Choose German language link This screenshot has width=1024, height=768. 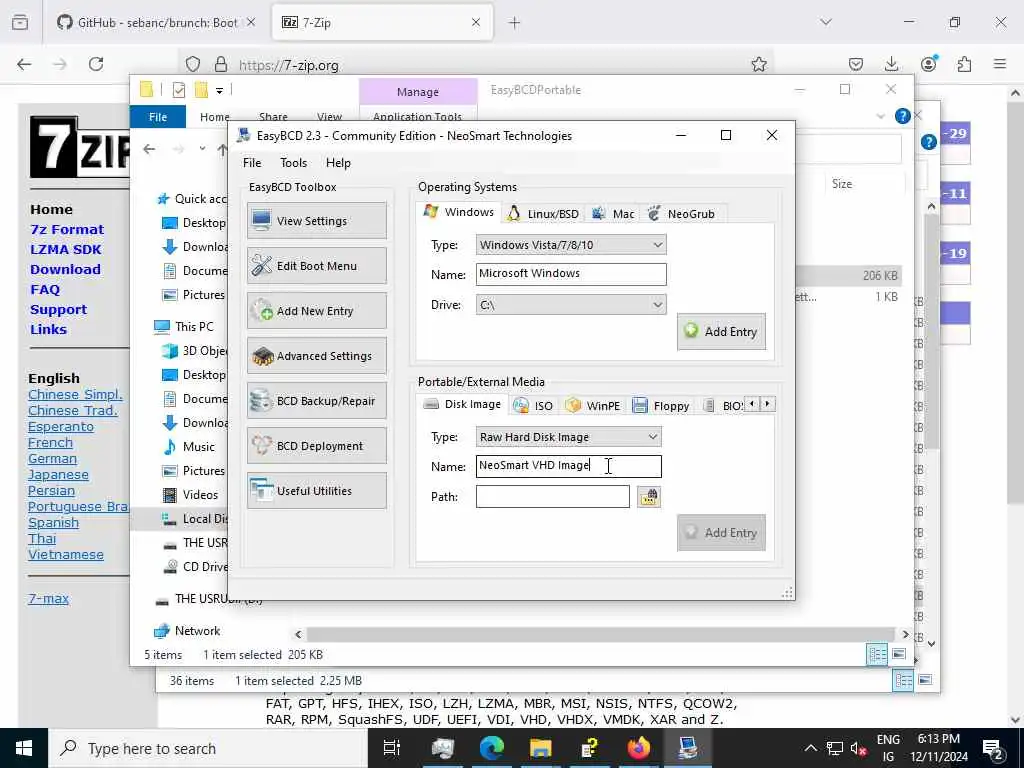click(52, 458)
